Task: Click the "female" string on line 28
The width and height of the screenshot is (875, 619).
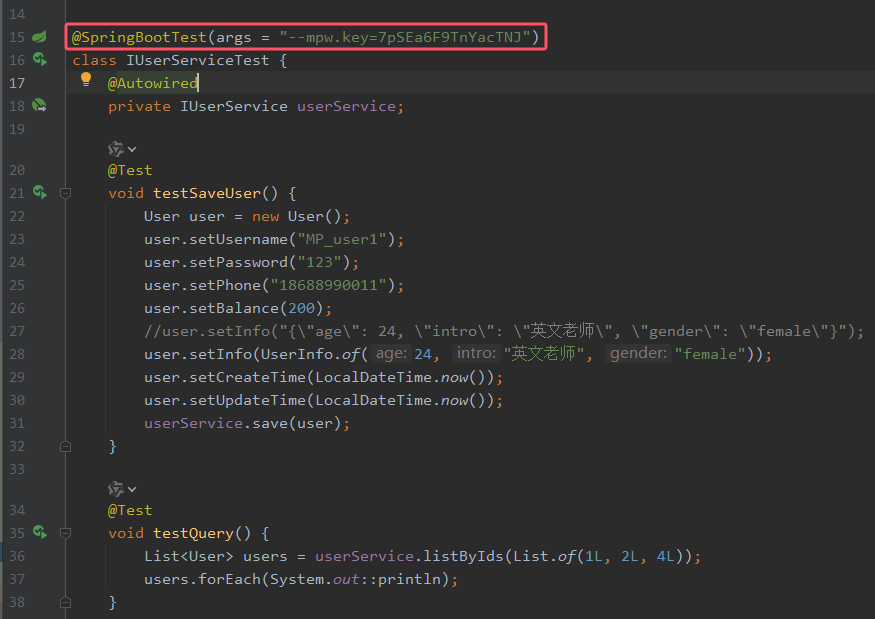Action: pyautogui.click(x=710, y=354)
